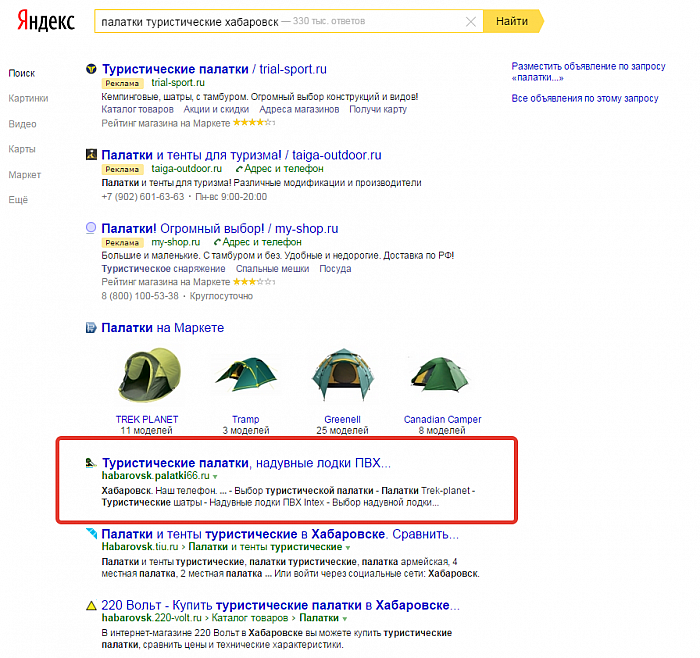Click habarovsk.palatki66.ru URL
The width and height of the screenshot is (700, 658).
(x=156, y=476)
